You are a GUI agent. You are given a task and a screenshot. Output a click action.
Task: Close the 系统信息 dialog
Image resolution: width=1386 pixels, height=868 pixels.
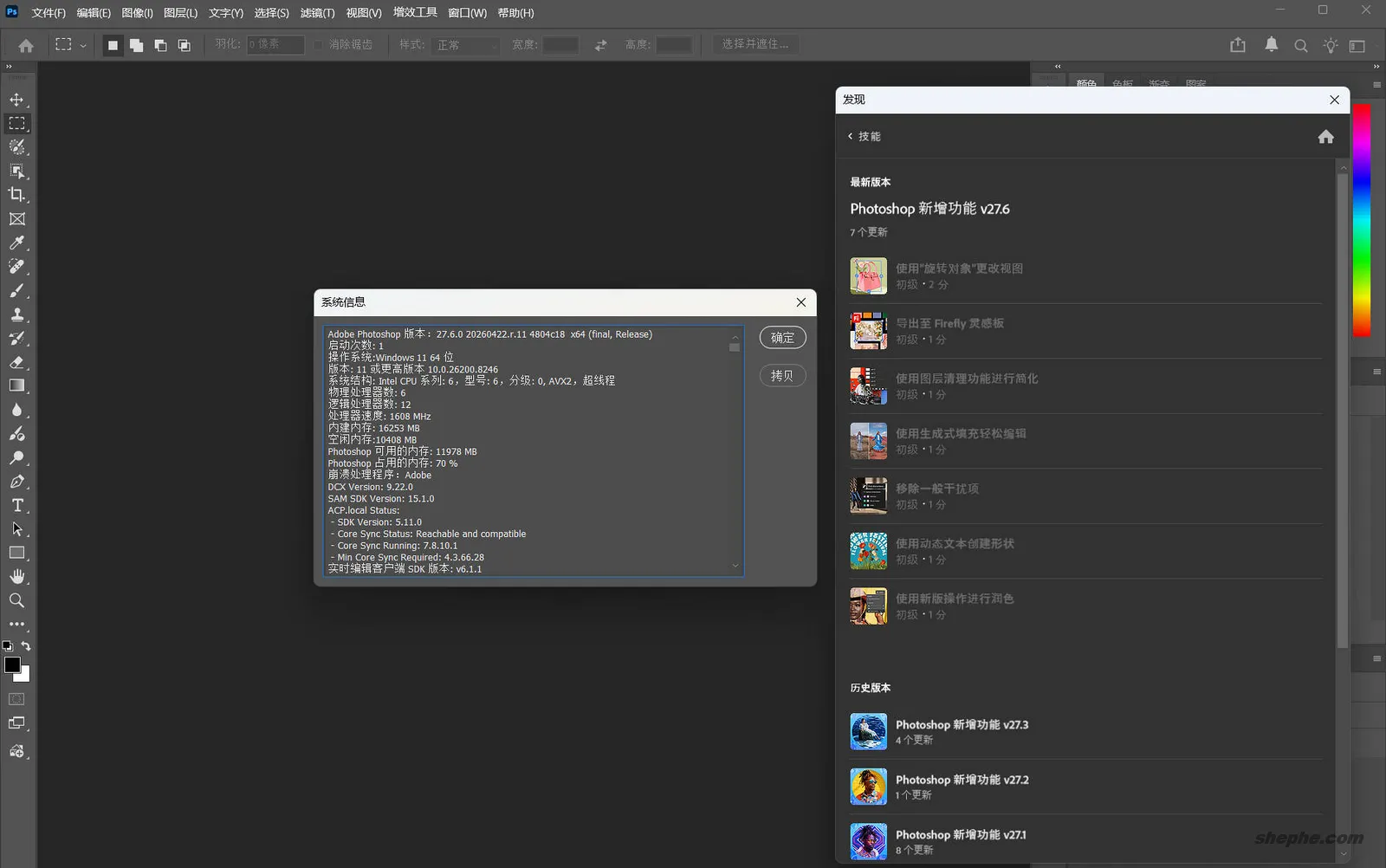coord(801,302)
